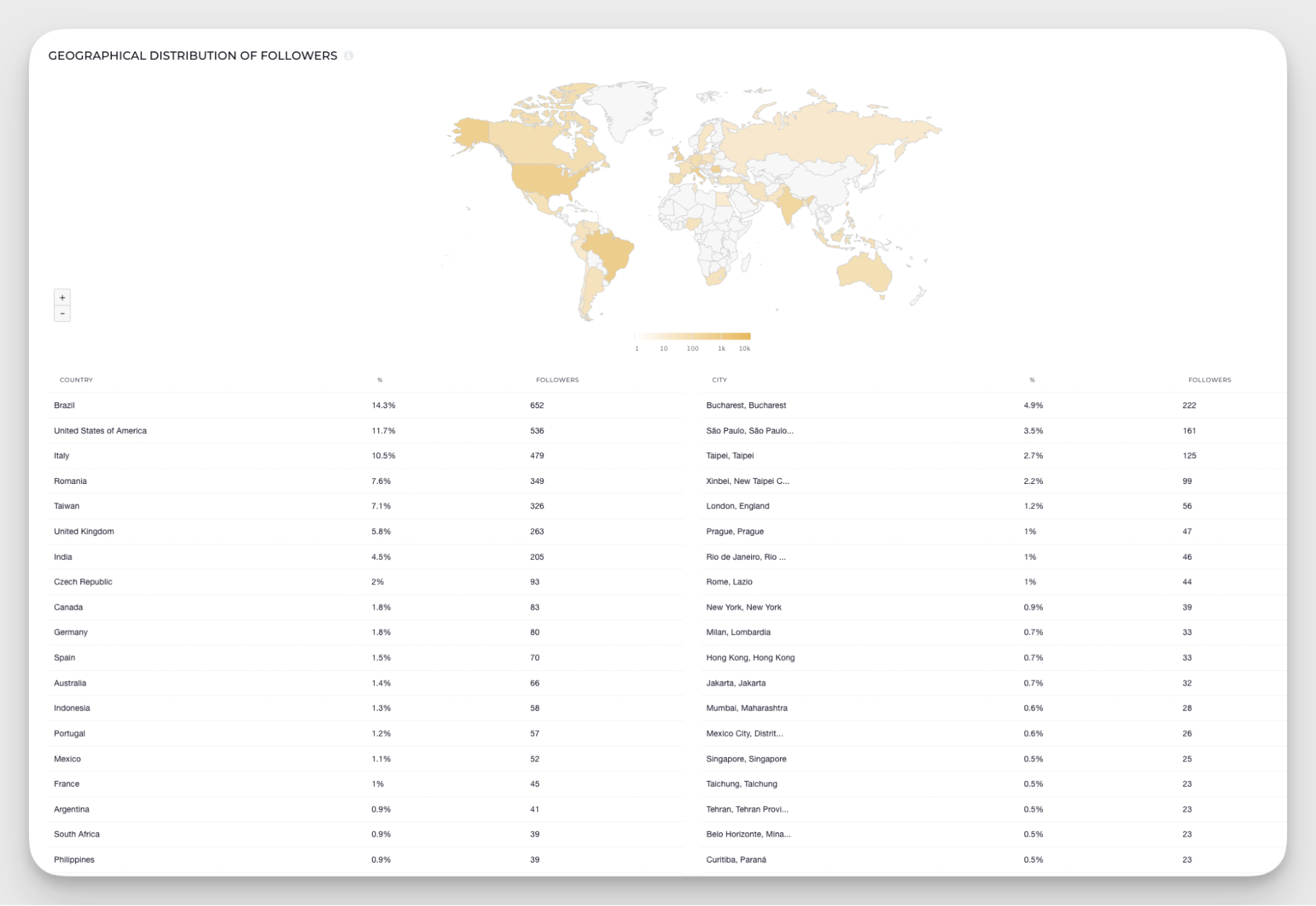Select the Curitiba, Paraná city row
The height and width of the screenshot is (906, 1316).
(x=736, y=860)
